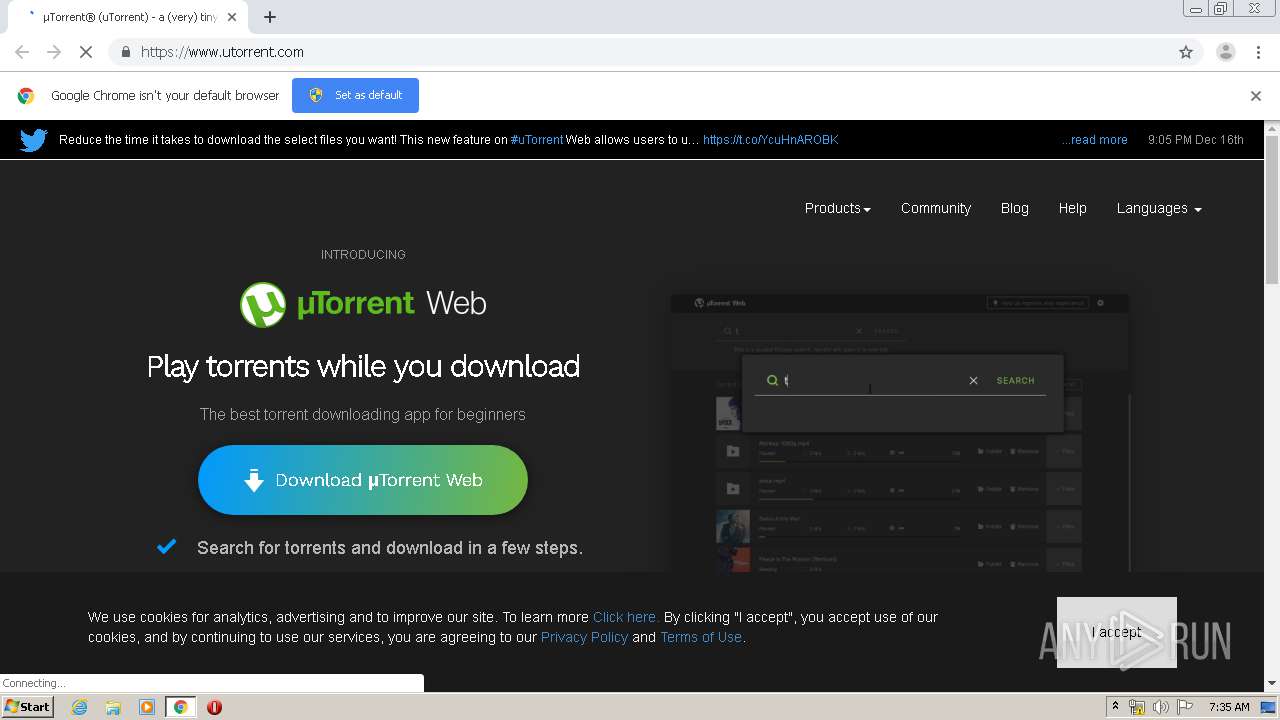Click the Chrome taskbar icon
The image size is (1280, 720).
180,707
